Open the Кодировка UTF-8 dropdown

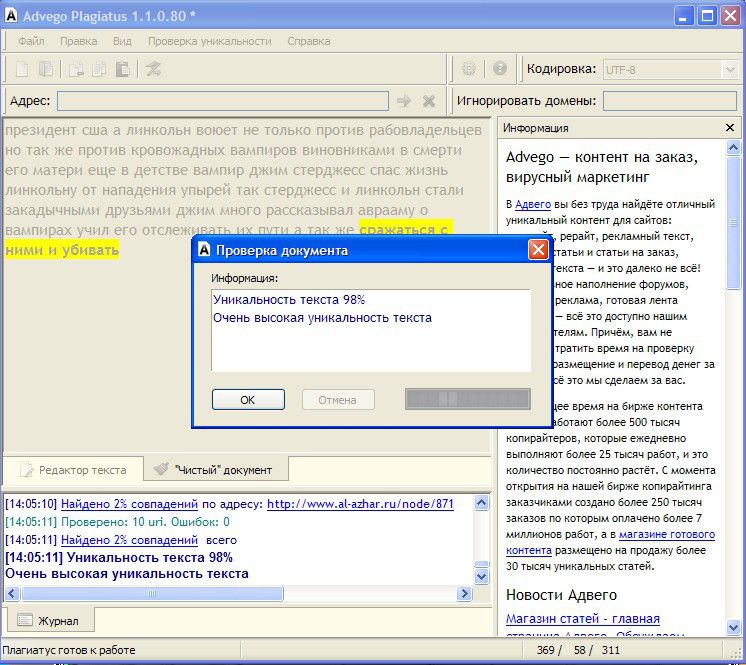click(x=729, y=70)
